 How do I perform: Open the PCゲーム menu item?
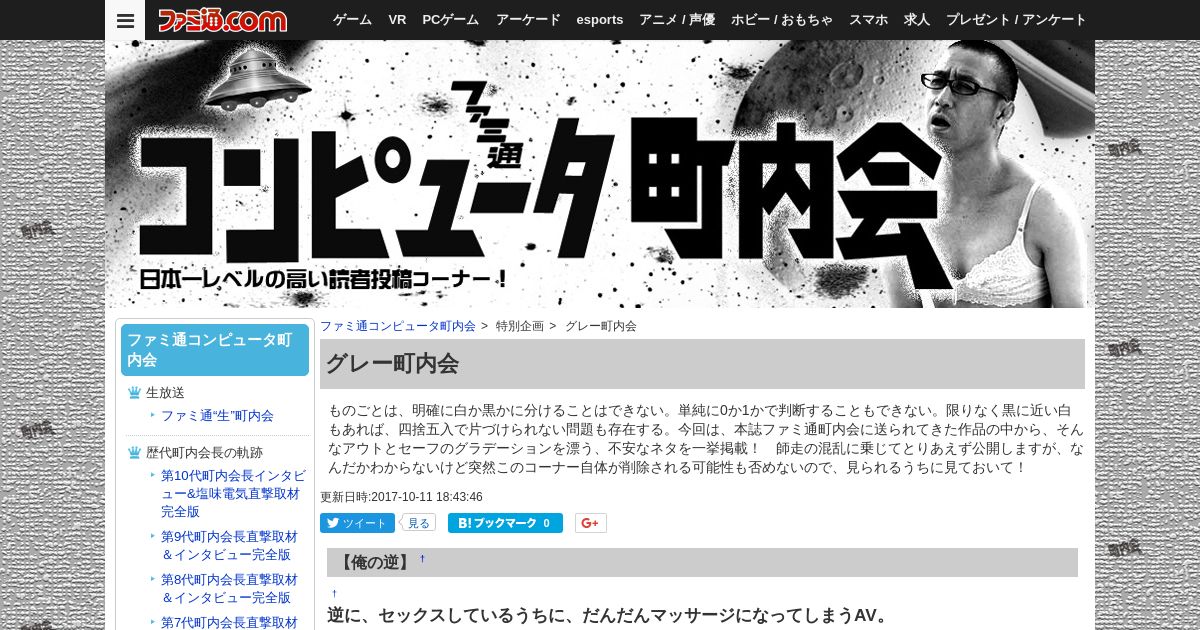tap(451, 20)
